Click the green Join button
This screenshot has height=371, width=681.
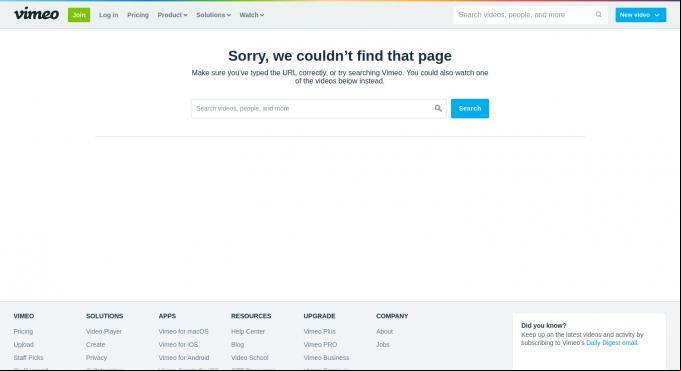(79, 15)
